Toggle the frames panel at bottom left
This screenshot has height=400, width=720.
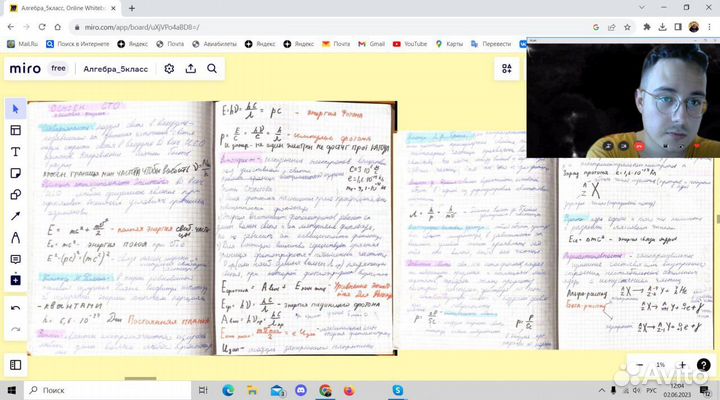point(15,364)
